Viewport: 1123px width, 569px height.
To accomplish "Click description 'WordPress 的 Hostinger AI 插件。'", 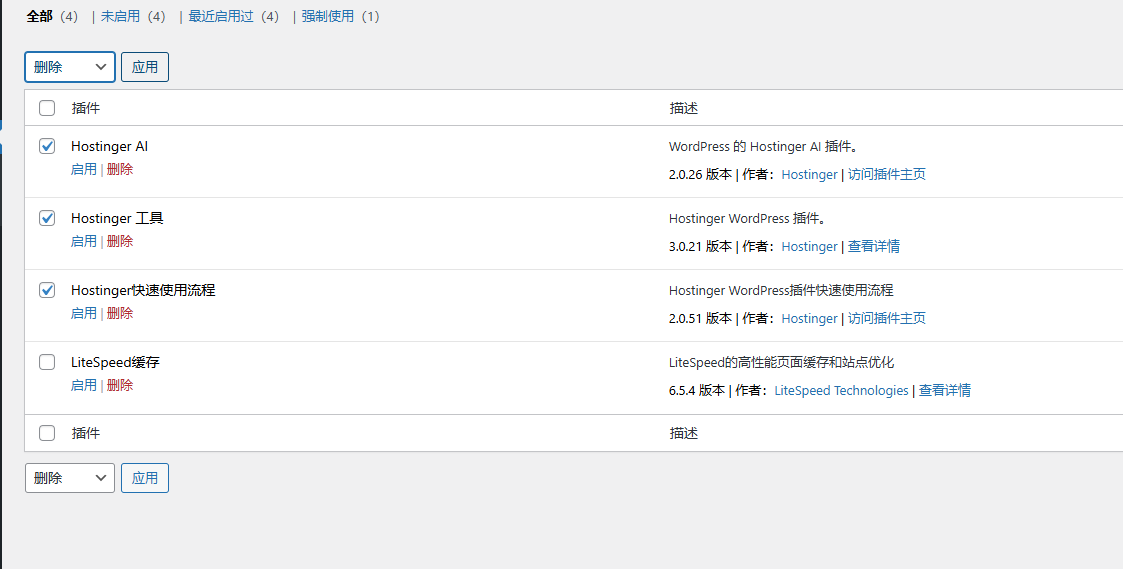I will [763, 146].
